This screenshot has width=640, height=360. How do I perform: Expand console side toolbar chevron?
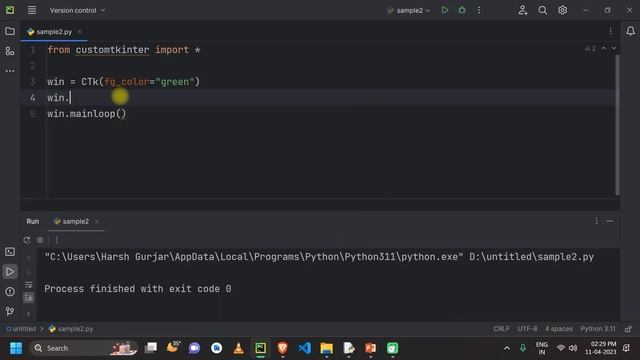29,314
